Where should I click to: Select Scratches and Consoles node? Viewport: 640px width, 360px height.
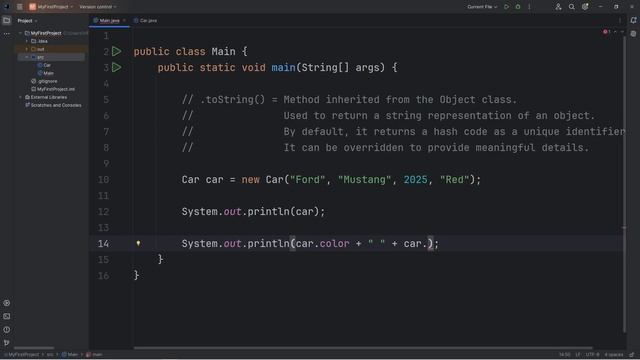[53, 105]
